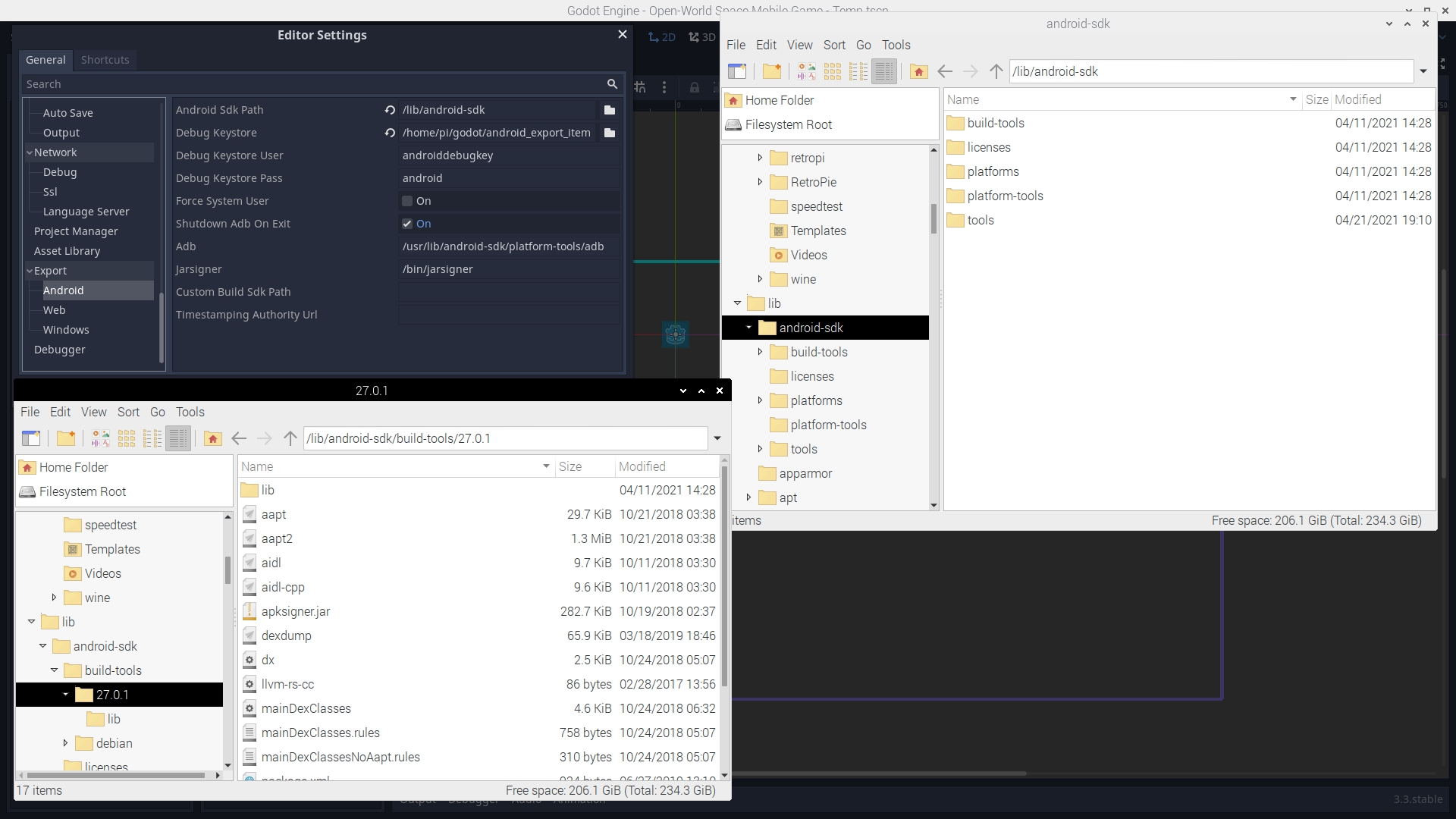
Task: Open the Asset Library settings section
Action: (67, 250)
